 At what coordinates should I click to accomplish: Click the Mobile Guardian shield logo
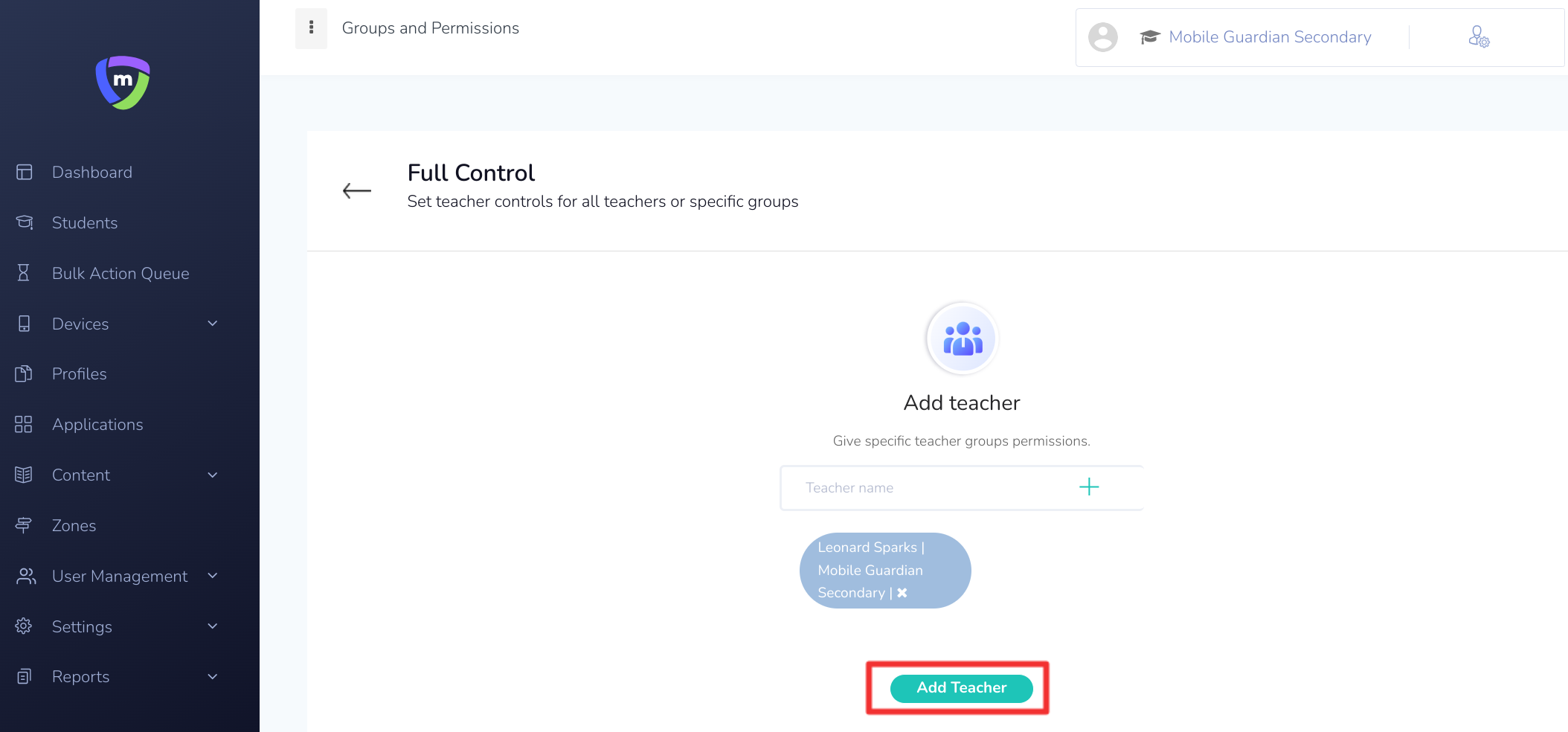click(x=123, y=83)
